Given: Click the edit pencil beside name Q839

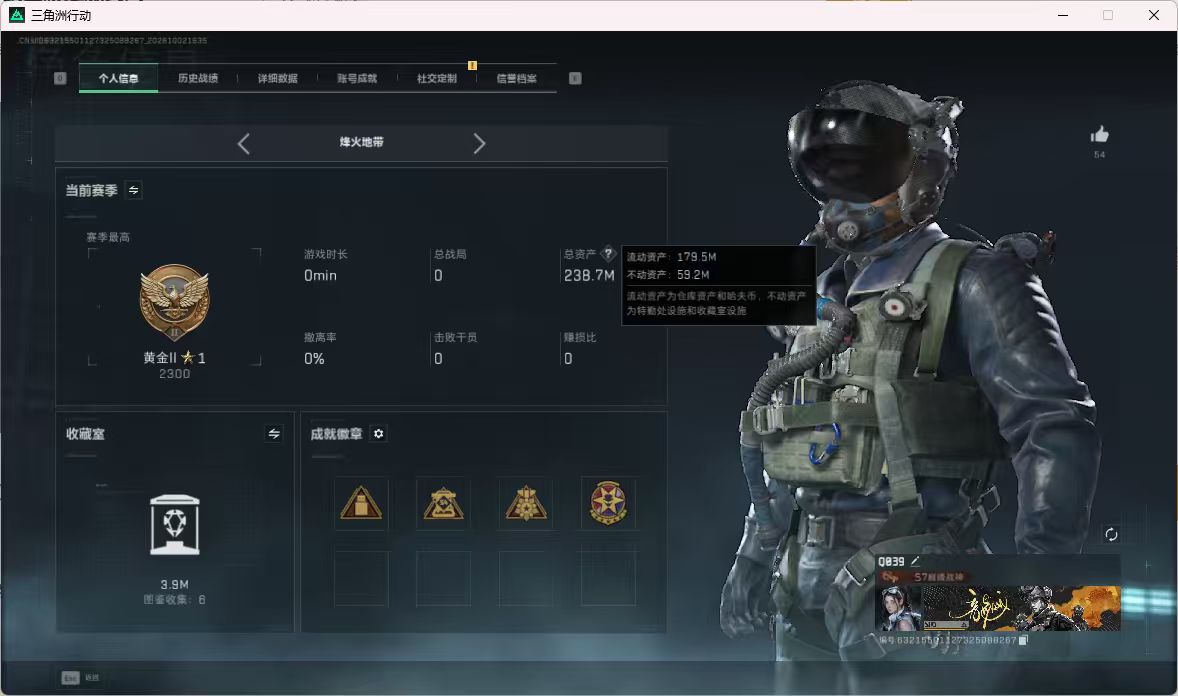Looking at the screenshot, I should [915, 561].
